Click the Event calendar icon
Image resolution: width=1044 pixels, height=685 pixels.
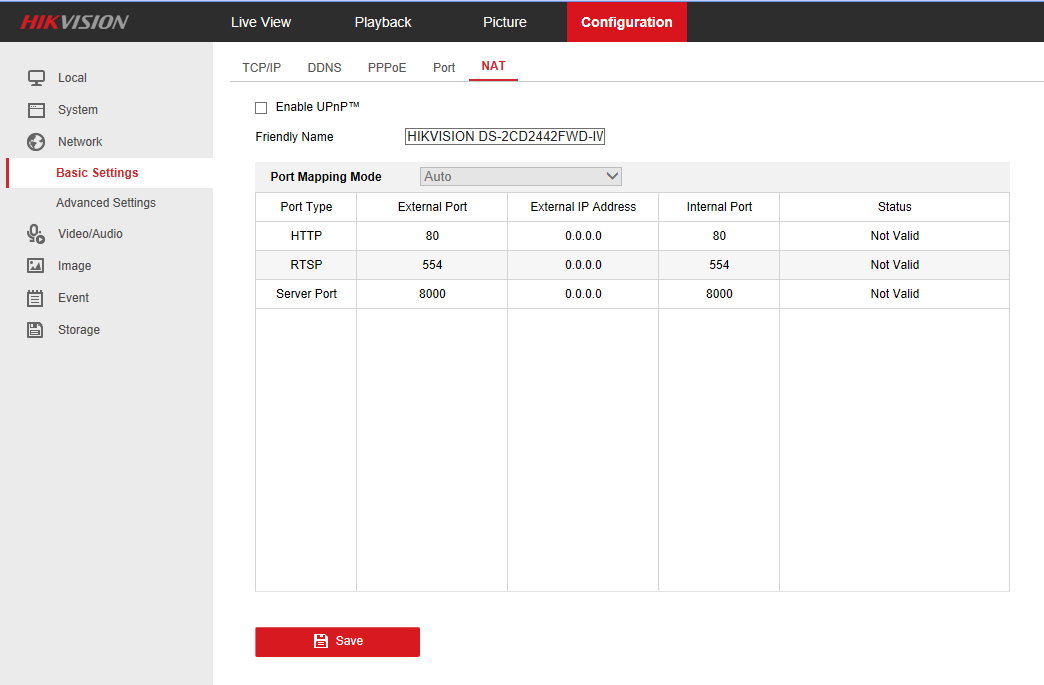37,297
